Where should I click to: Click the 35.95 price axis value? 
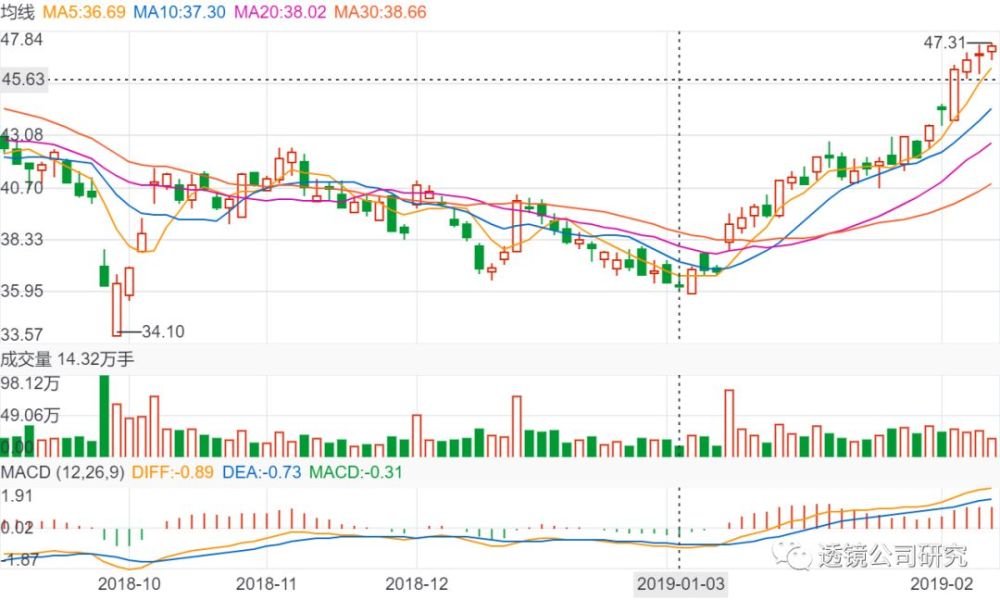coord(22,291)
